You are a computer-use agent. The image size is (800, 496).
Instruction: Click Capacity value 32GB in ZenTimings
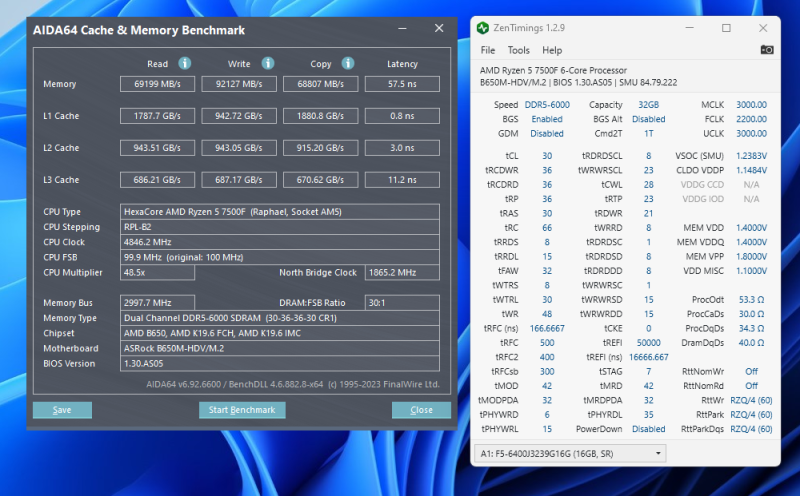(648, 105)
